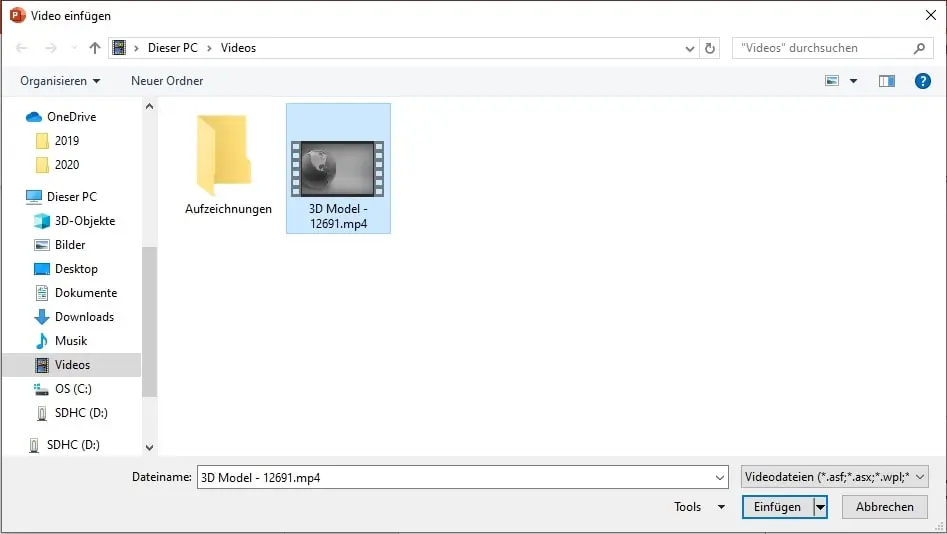Refresh the Videos folder view
Image resolution: width=947 pixels, height=534 pixels.
(710, 48)
